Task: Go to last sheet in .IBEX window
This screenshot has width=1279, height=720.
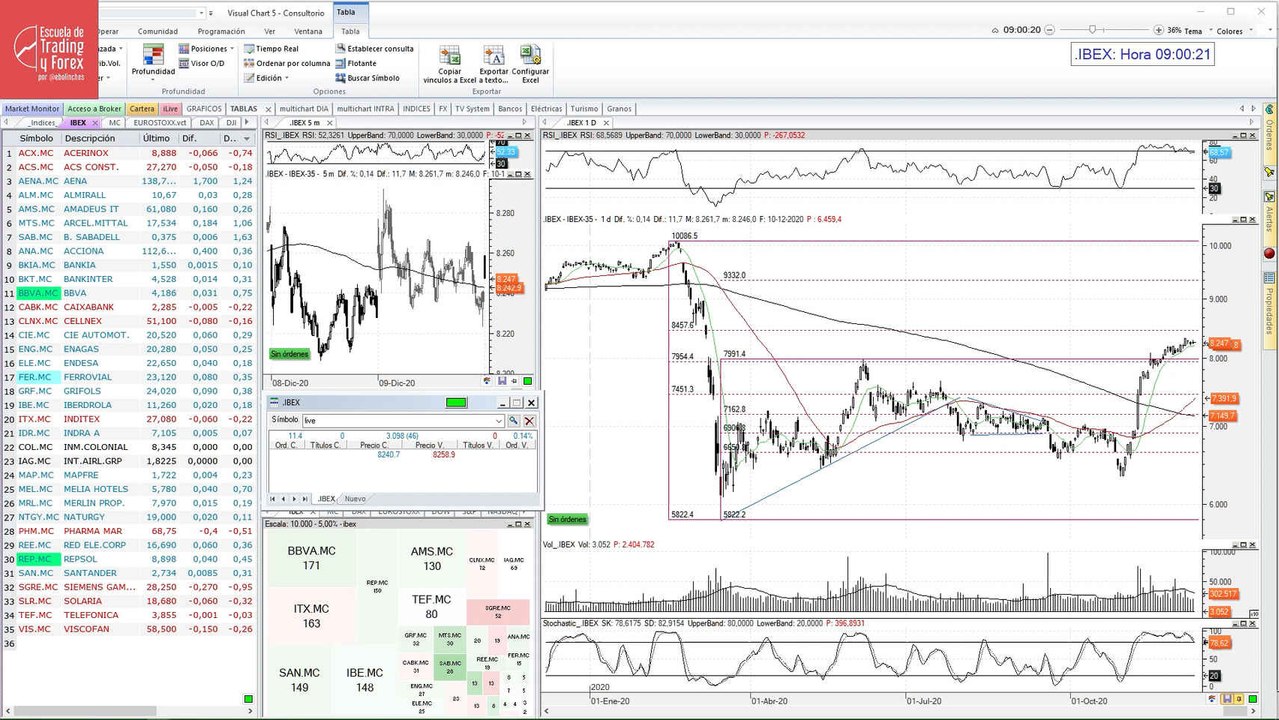Action: pos(305,498)
